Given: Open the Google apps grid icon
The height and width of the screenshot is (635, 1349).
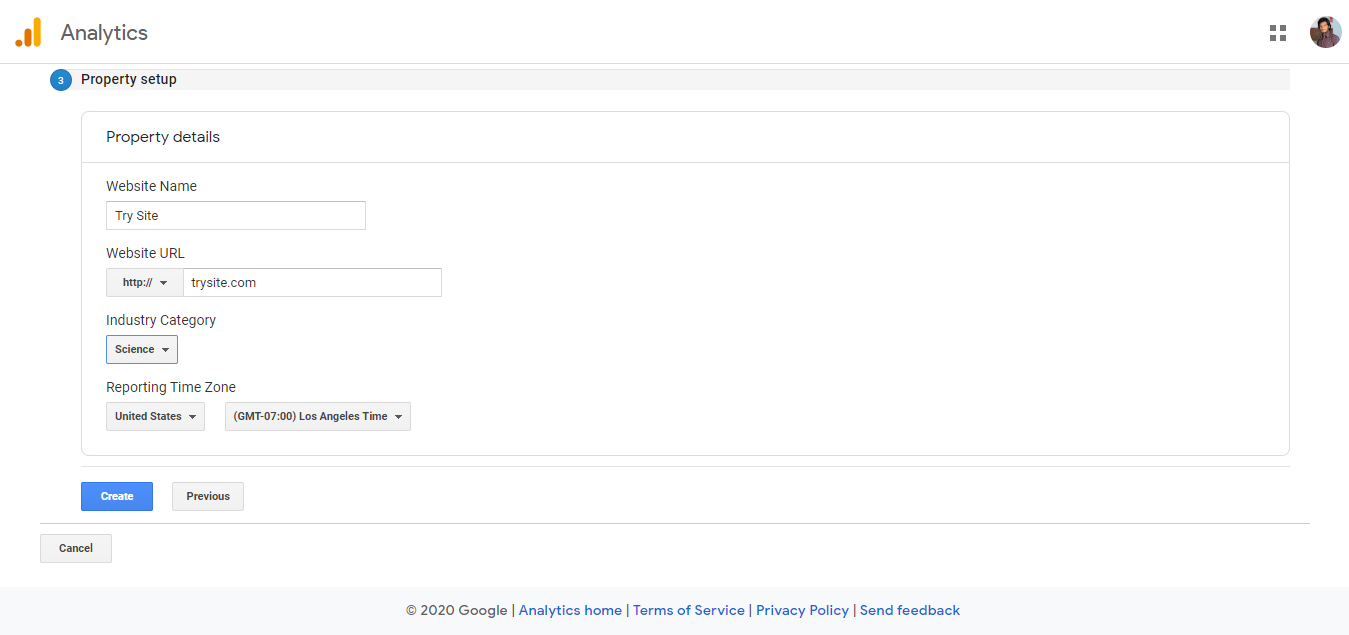Looking at the screenshot, I should [x=1277, y=33].
